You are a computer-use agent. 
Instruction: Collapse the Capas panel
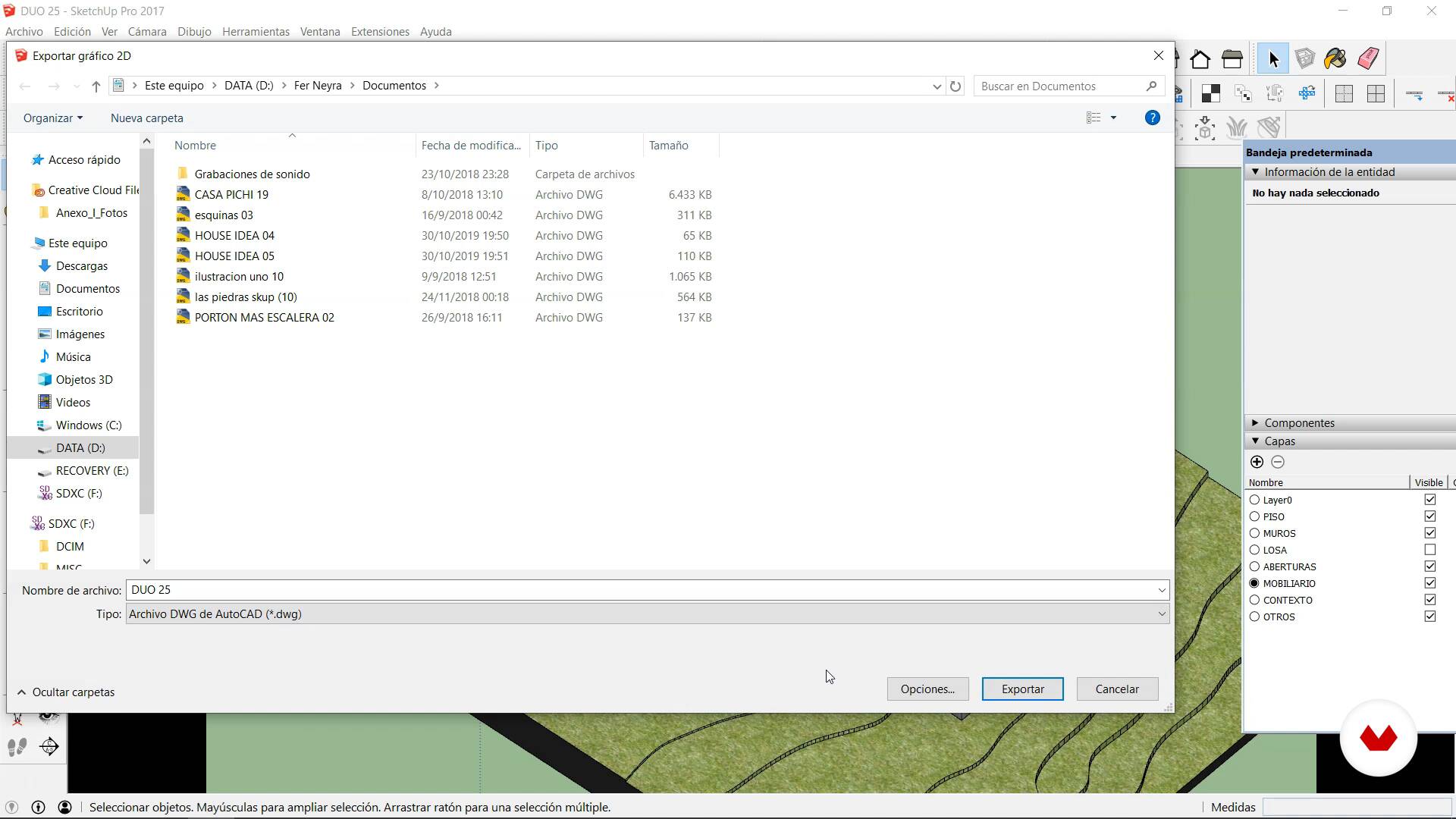1254,441
